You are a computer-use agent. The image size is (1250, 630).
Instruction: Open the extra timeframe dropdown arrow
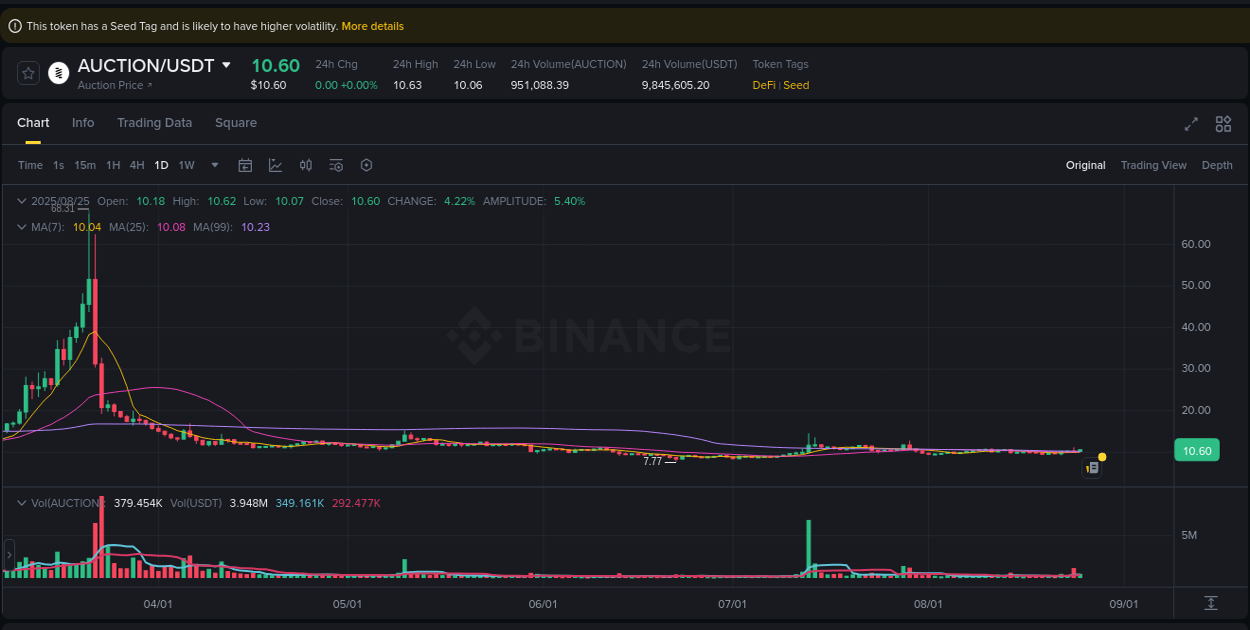[212, 165]
